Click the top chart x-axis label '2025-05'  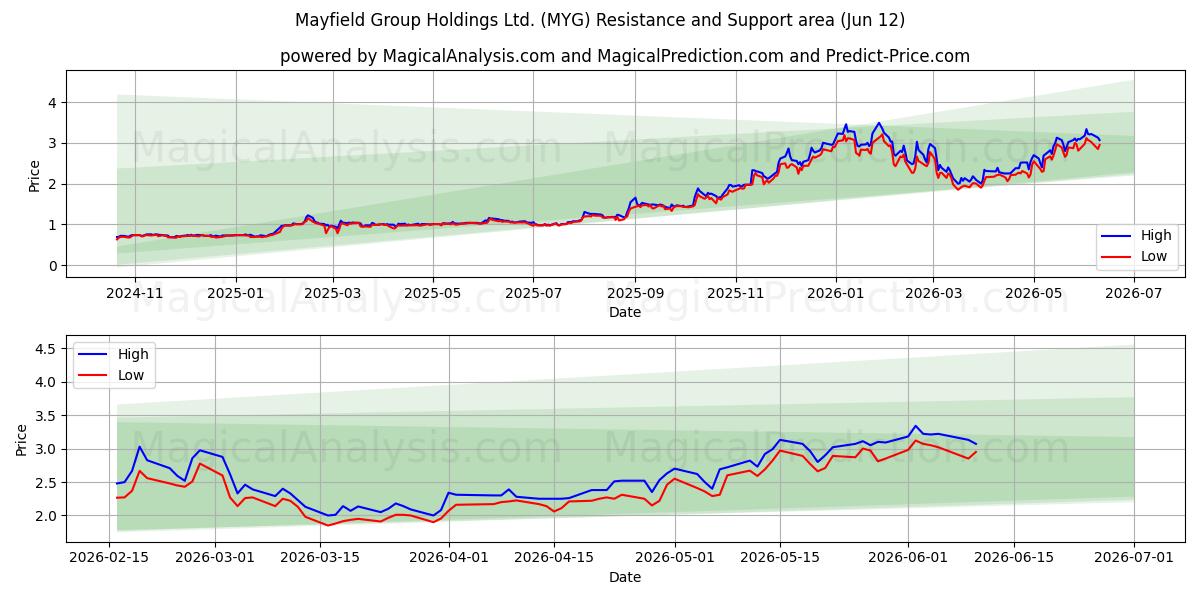[433, 293]
